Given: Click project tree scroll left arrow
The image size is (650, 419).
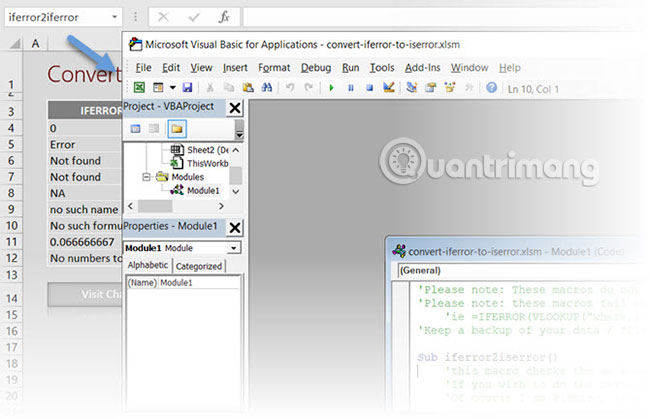Looking at the screenshot, I should [131, 206].
